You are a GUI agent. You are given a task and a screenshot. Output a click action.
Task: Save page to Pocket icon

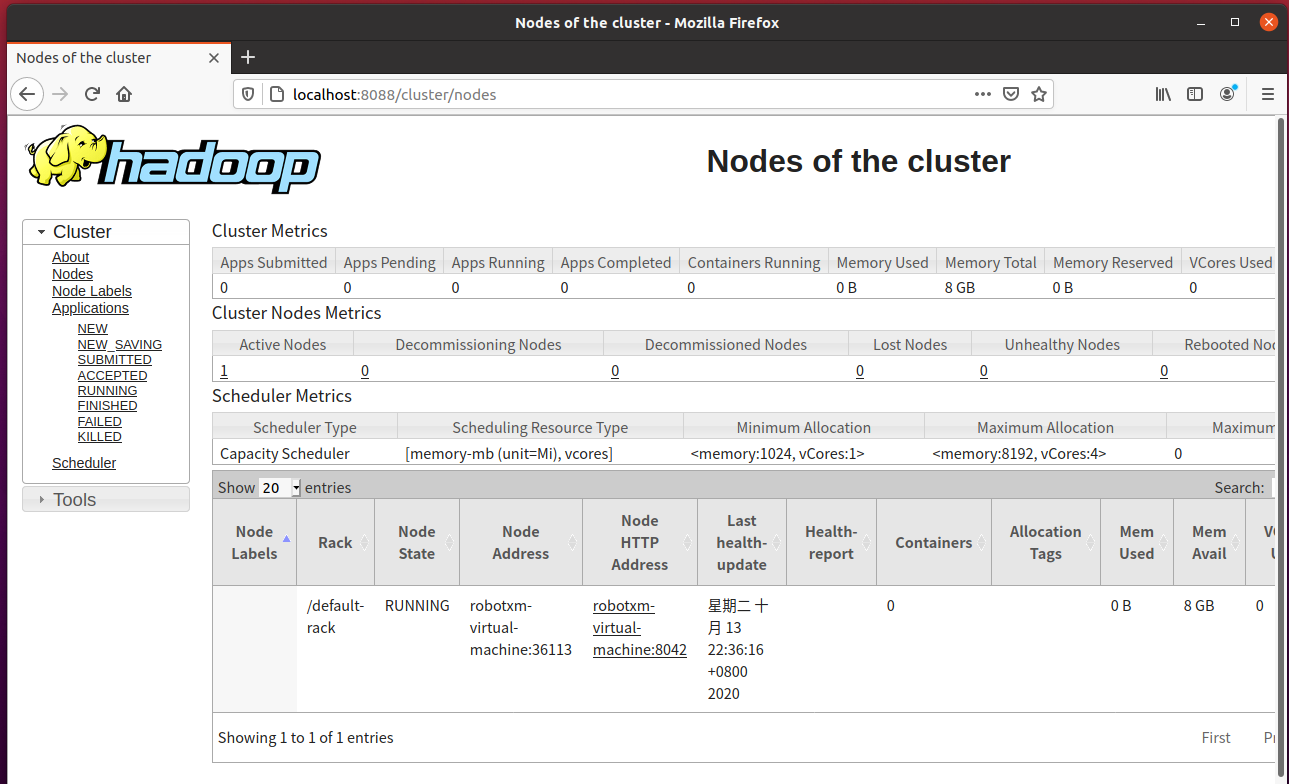pos(1011,94)
